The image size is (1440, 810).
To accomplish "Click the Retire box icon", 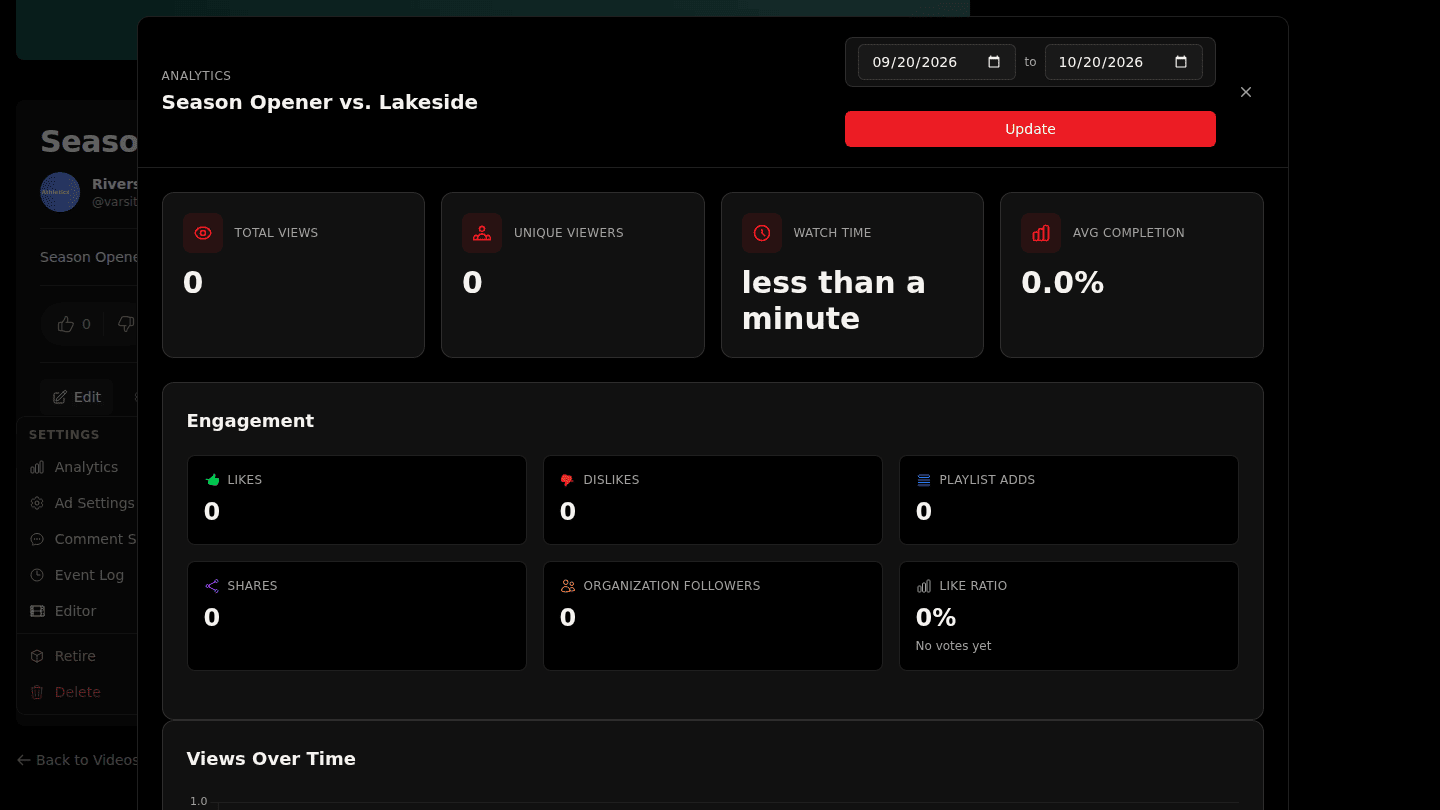I will 37,656.
